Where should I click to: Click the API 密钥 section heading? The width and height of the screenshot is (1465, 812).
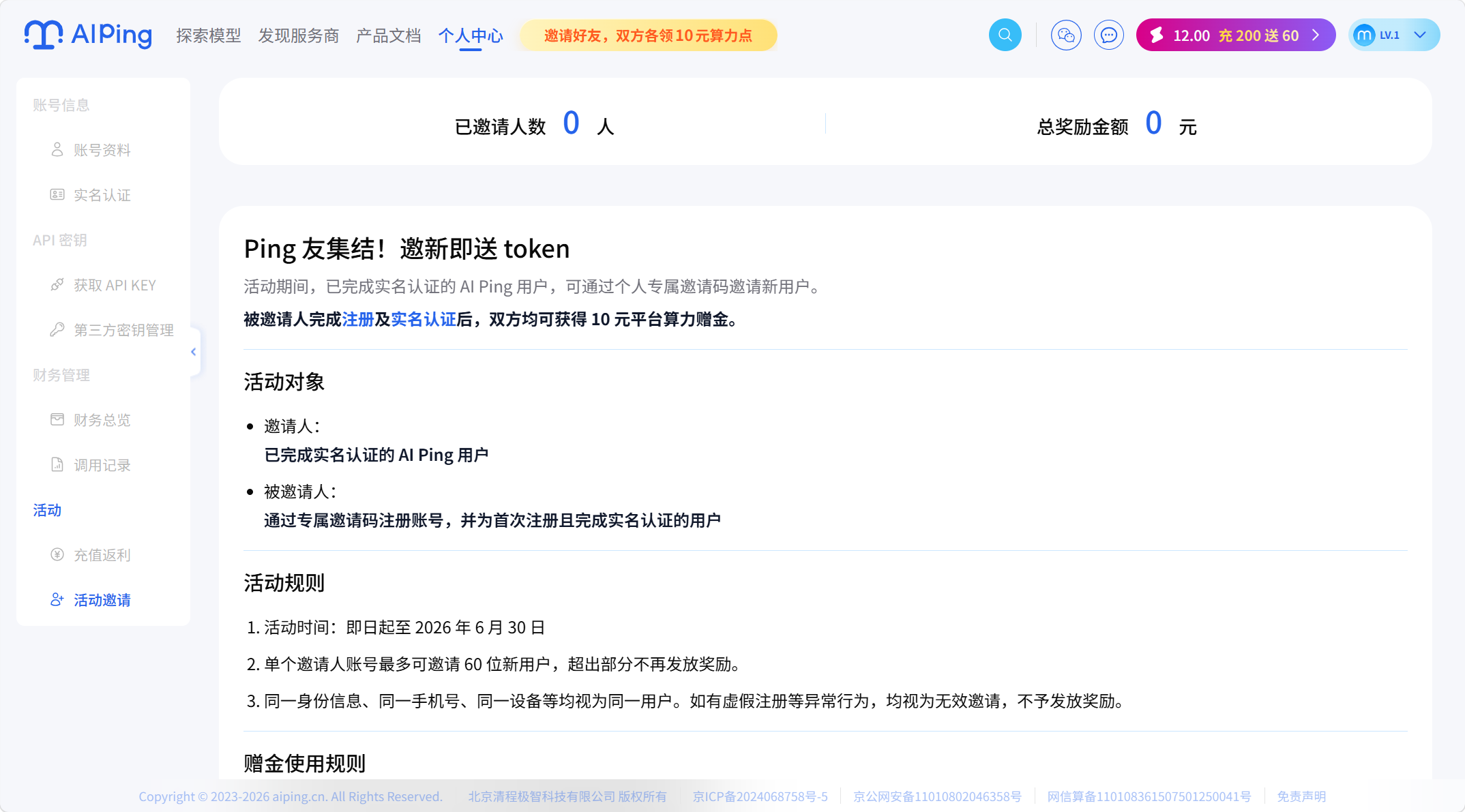60,240
